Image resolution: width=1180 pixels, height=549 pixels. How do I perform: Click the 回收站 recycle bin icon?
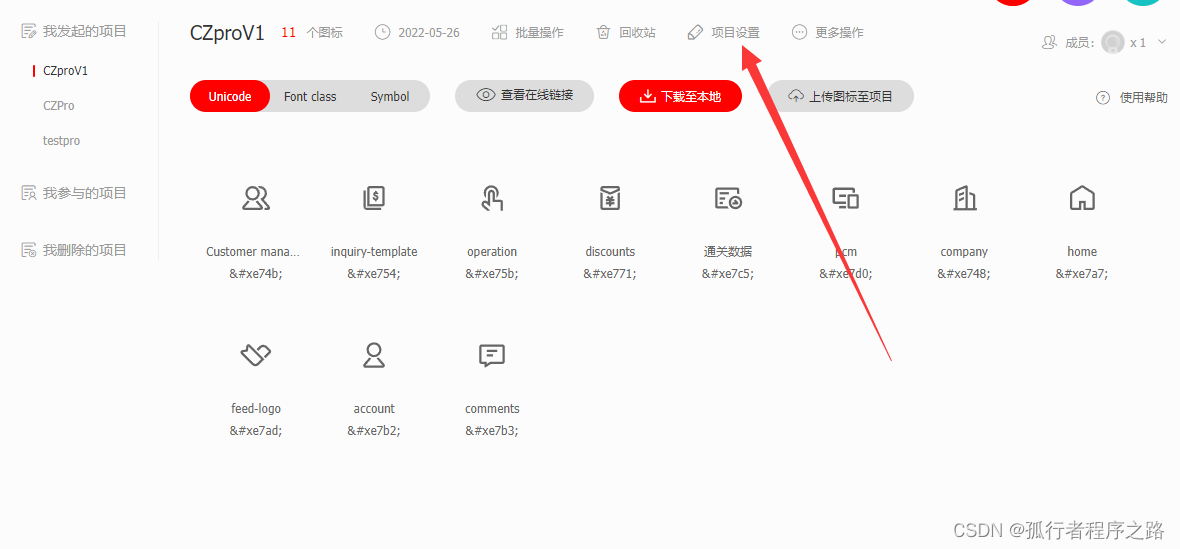tap(603, 32)
